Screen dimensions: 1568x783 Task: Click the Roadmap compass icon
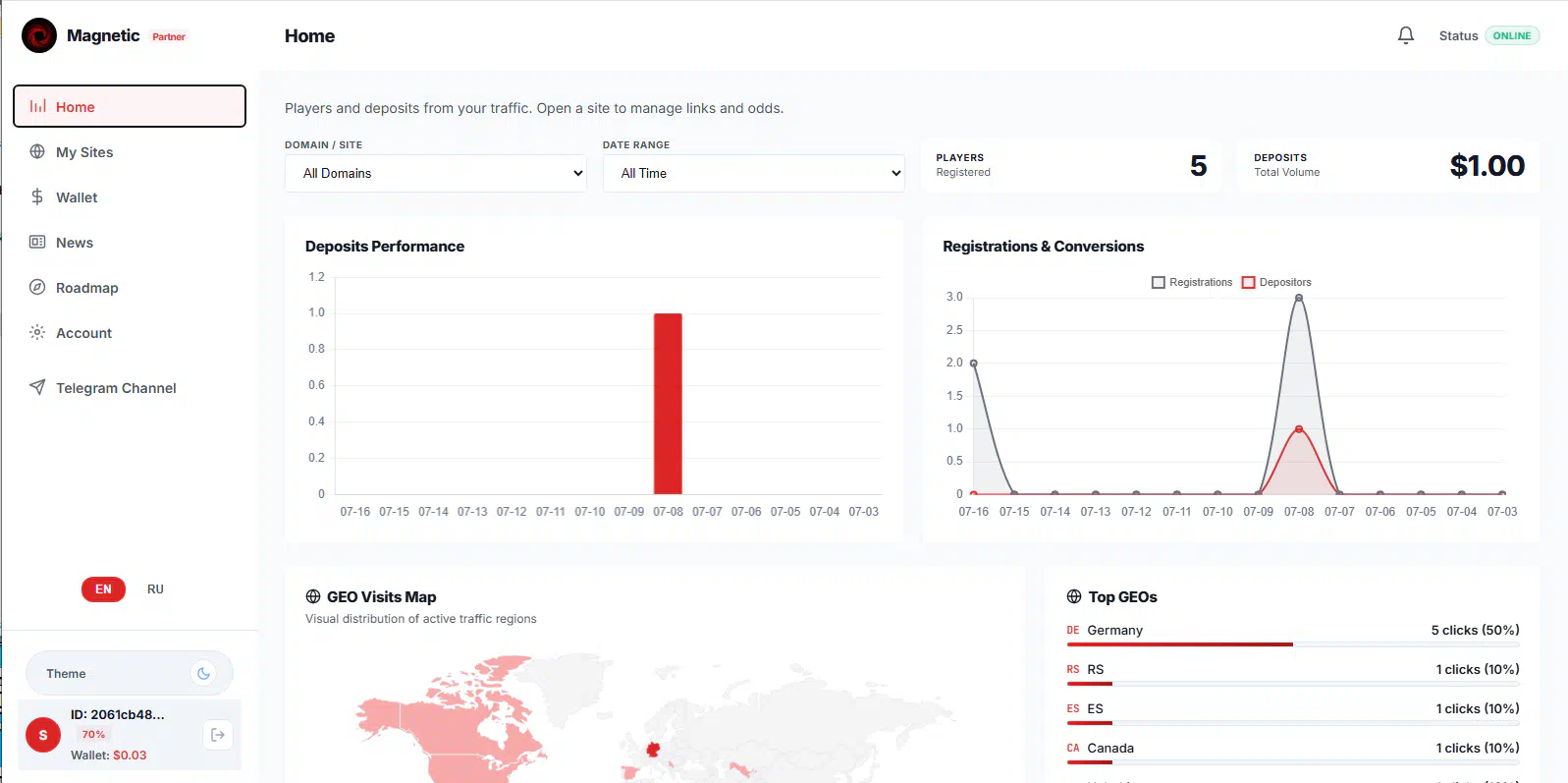(37, 287)
